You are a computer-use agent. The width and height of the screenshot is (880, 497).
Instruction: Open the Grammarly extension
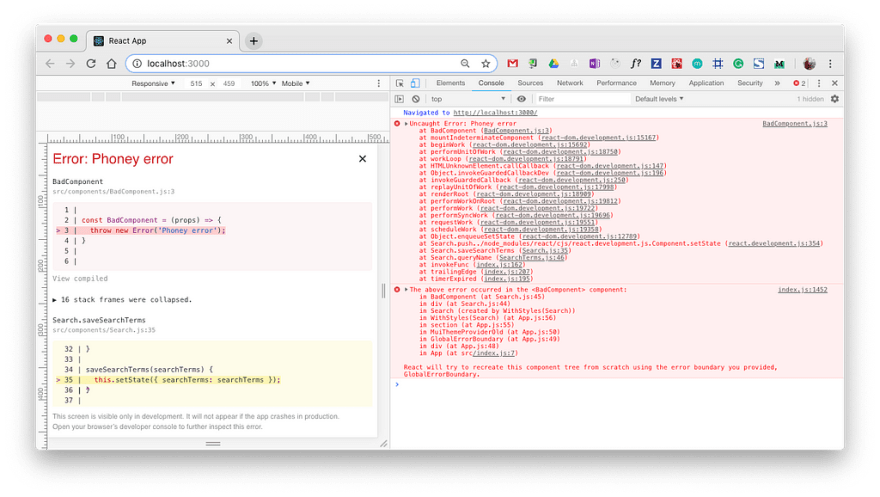(738, 63)
